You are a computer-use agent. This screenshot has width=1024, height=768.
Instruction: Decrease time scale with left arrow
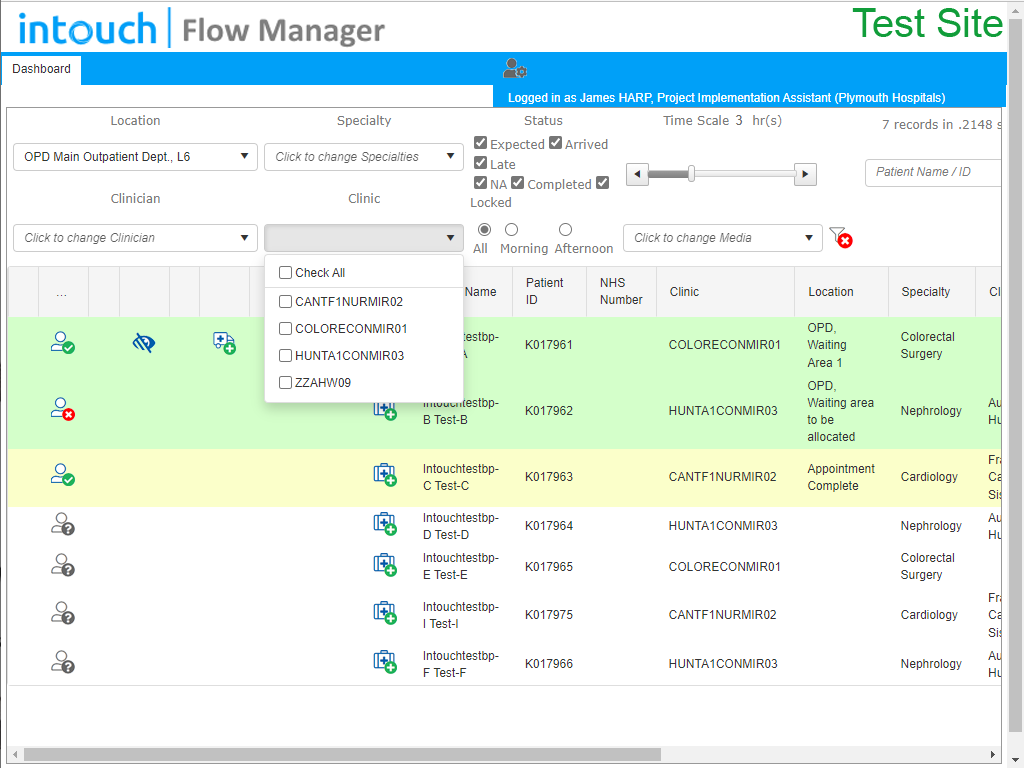(x=637, y=174)
